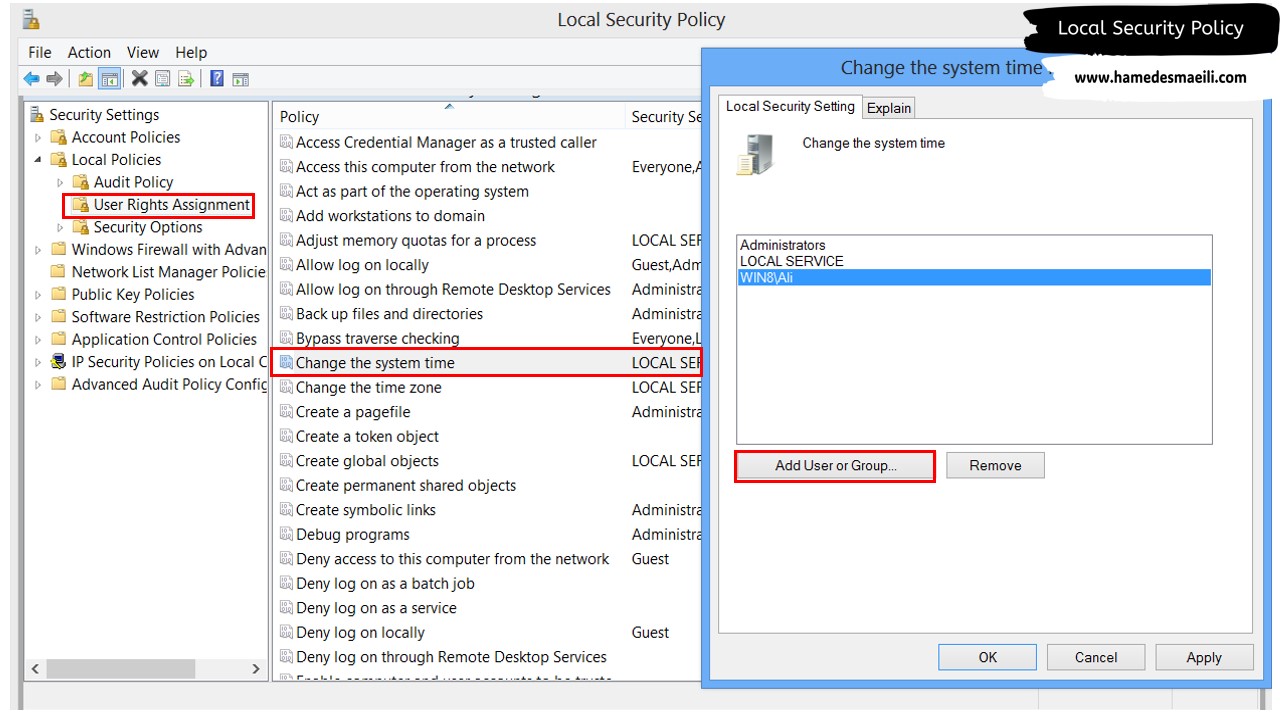Click the server icon in the dialog
The image size is (1280, 720).
[754, 156]
